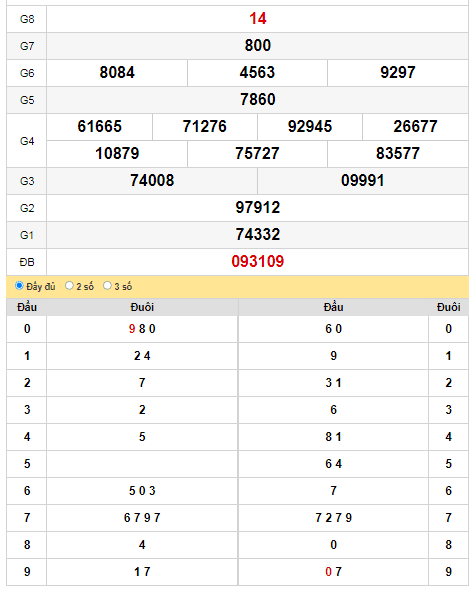Select the G4 number 61665
The image size is (473, 591).
point(99,127)
